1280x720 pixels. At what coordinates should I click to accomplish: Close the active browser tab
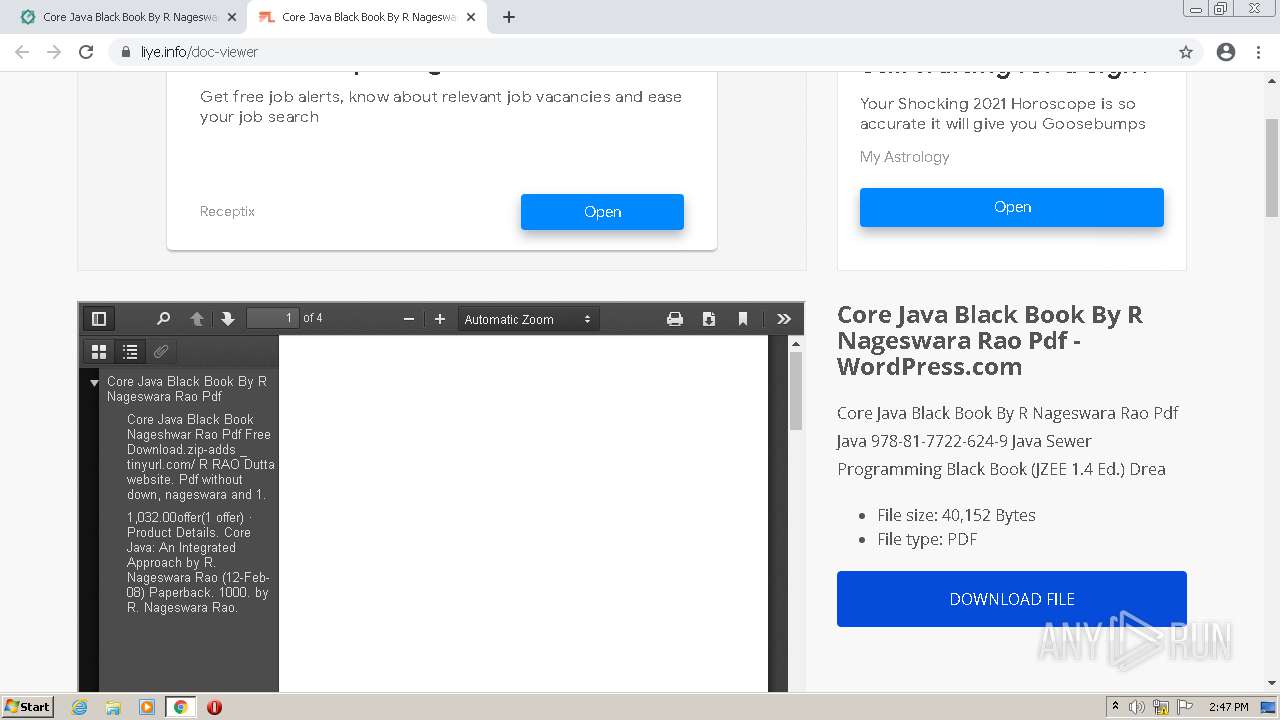(471, 17)
